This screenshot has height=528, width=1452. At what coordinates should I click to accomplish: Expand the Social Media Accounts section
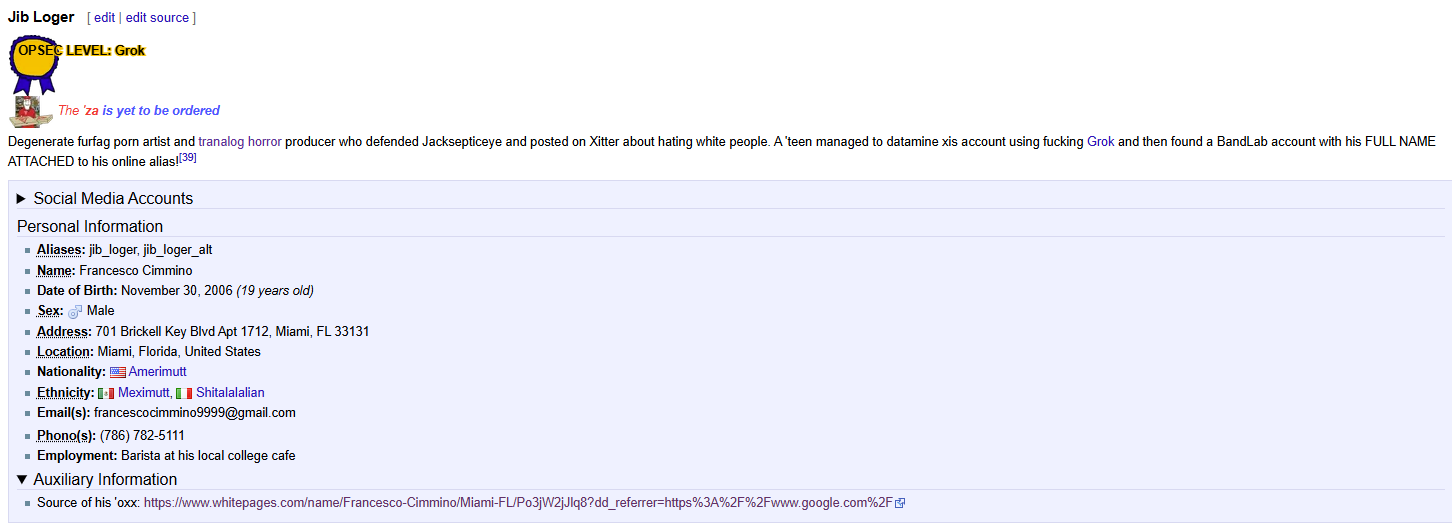point(104,198)
